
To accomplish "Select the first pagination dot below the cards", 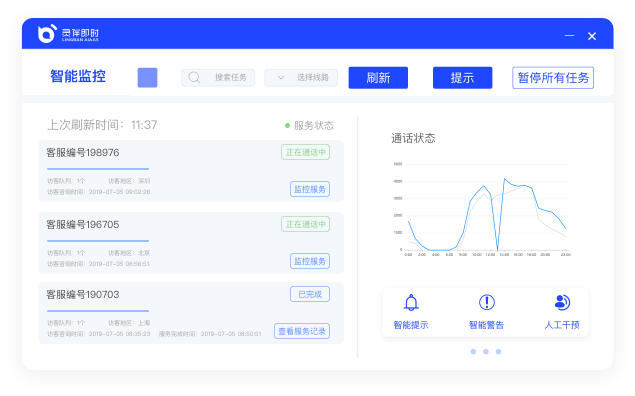I will (x=473, y=351).
